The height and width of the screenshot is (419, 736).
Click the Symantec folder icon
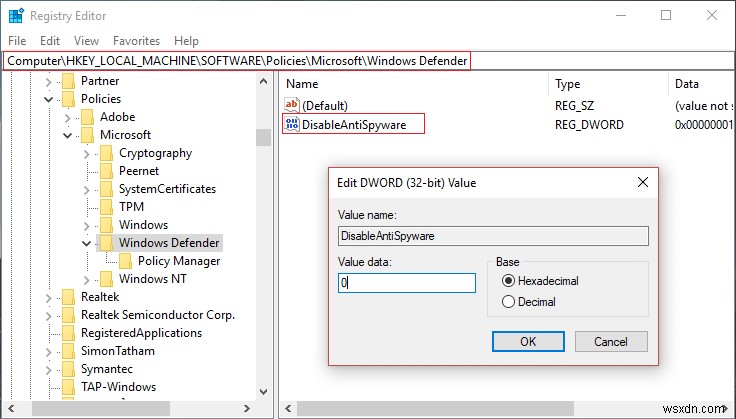[68, 369]
